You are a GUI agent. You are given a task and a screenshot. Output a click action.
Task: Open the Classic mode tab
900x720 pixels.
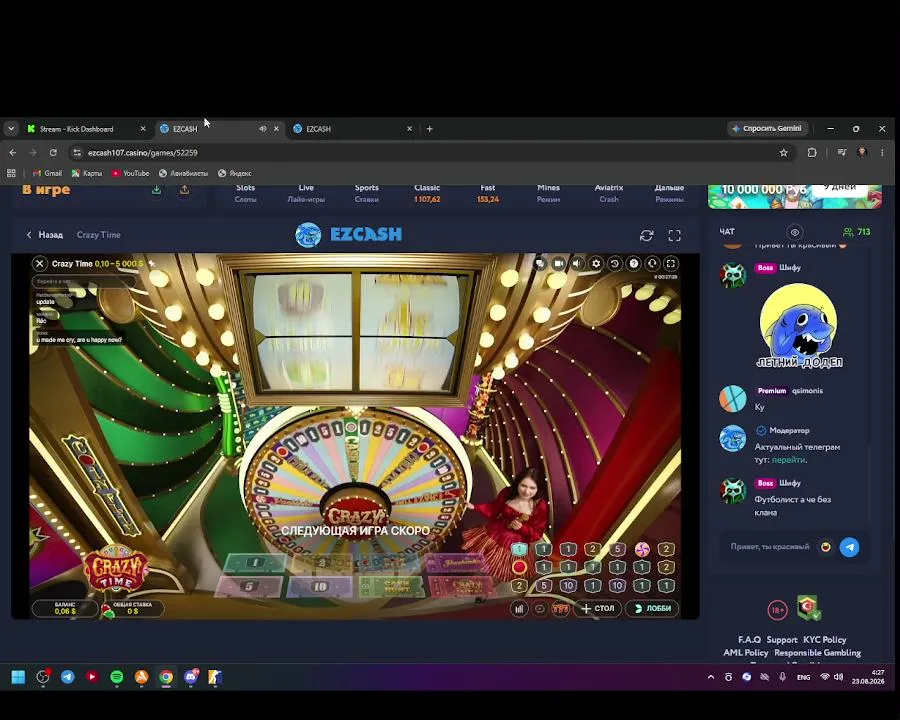(x=427, y=193)
